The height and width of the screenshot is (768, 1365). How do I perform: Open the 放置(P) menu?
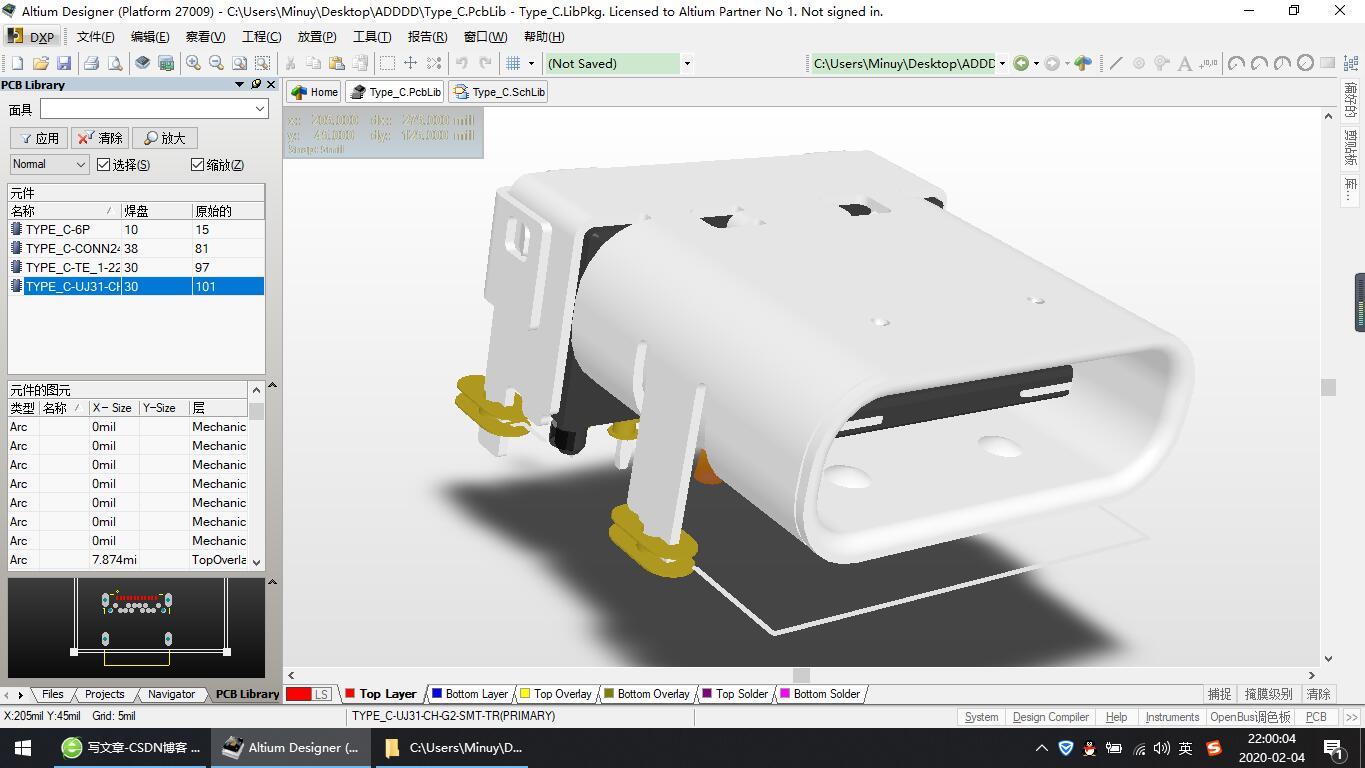[317, 37]
